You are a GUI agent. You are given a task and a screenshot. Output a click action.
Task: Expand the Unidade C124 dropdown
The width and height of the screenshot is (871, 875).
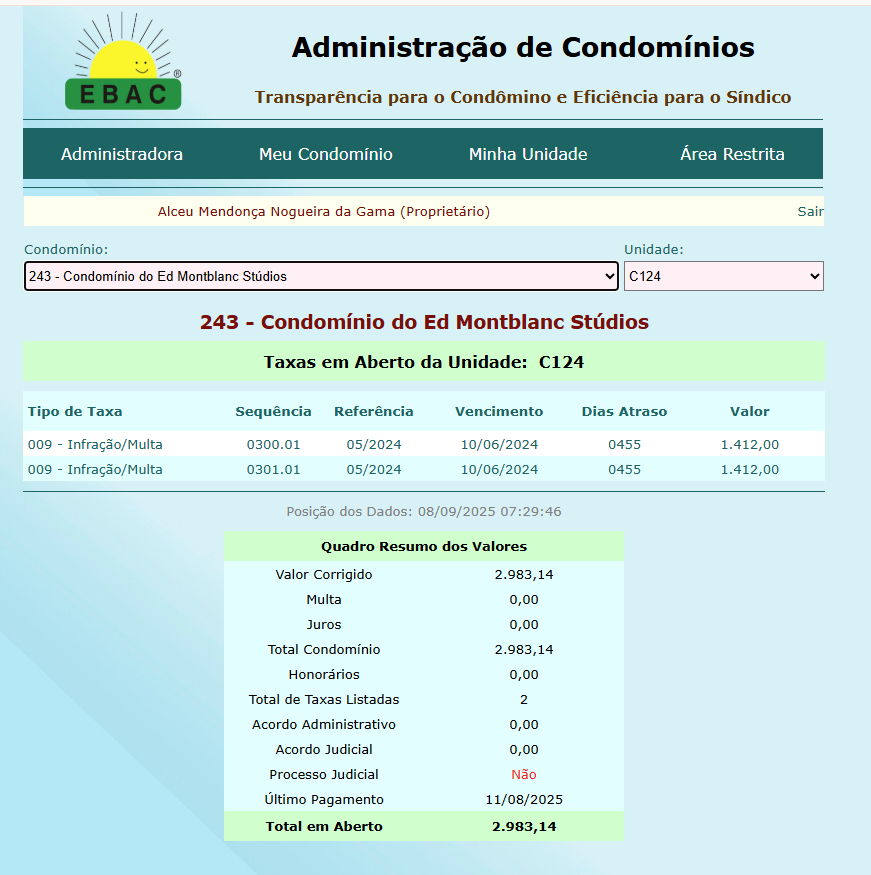tap(723, 276)
